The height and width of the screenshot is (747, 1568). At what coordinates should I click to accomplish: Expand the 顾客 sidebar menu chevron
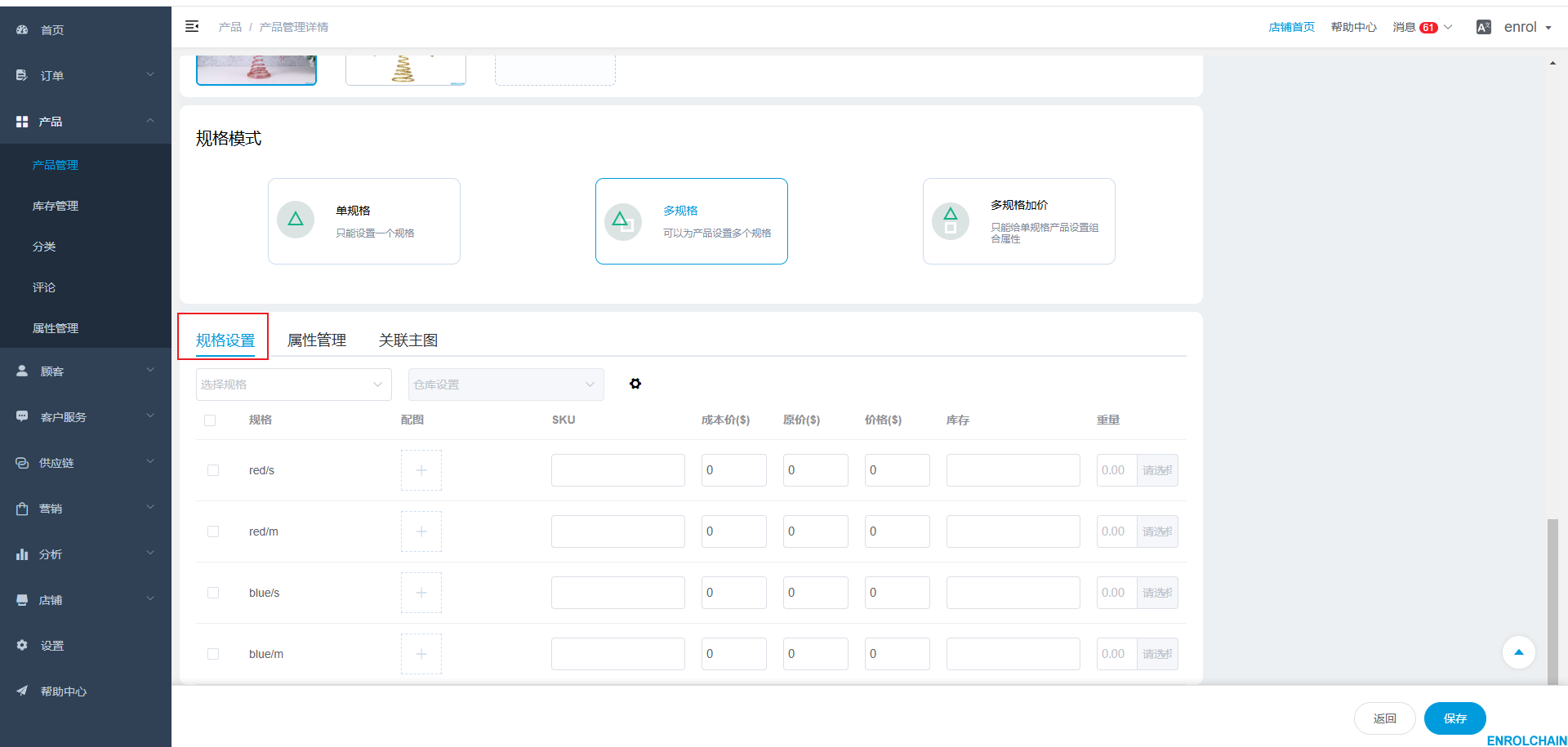point(150,370)
